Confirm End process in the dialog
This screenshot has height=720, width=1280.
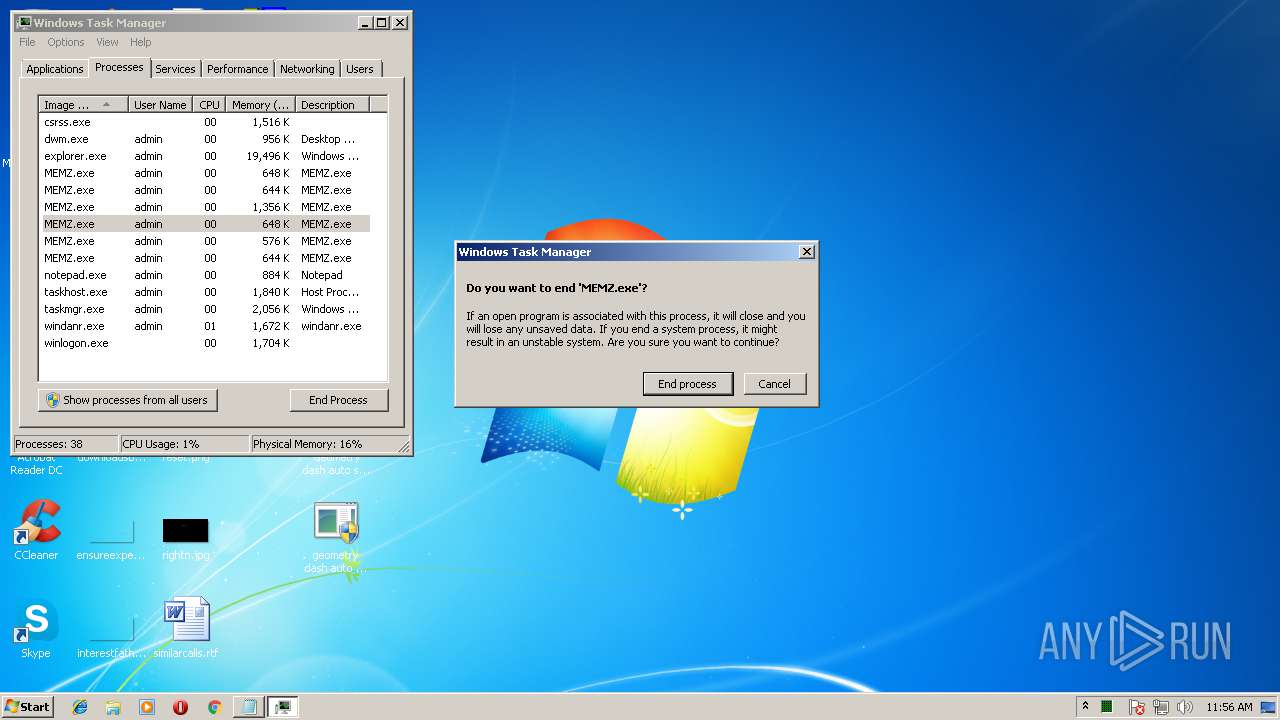687,384
